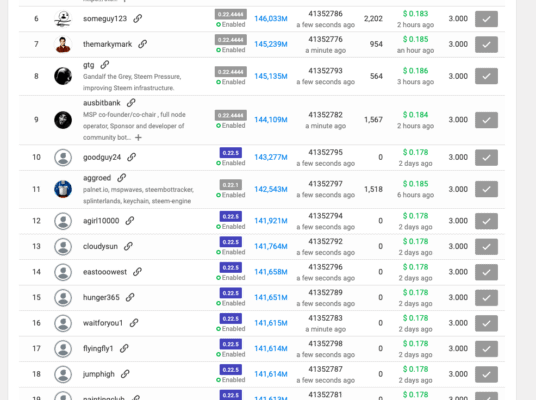Toggle vote checkmark for hunger365
The image size is (536, 400).
point(486,297)
